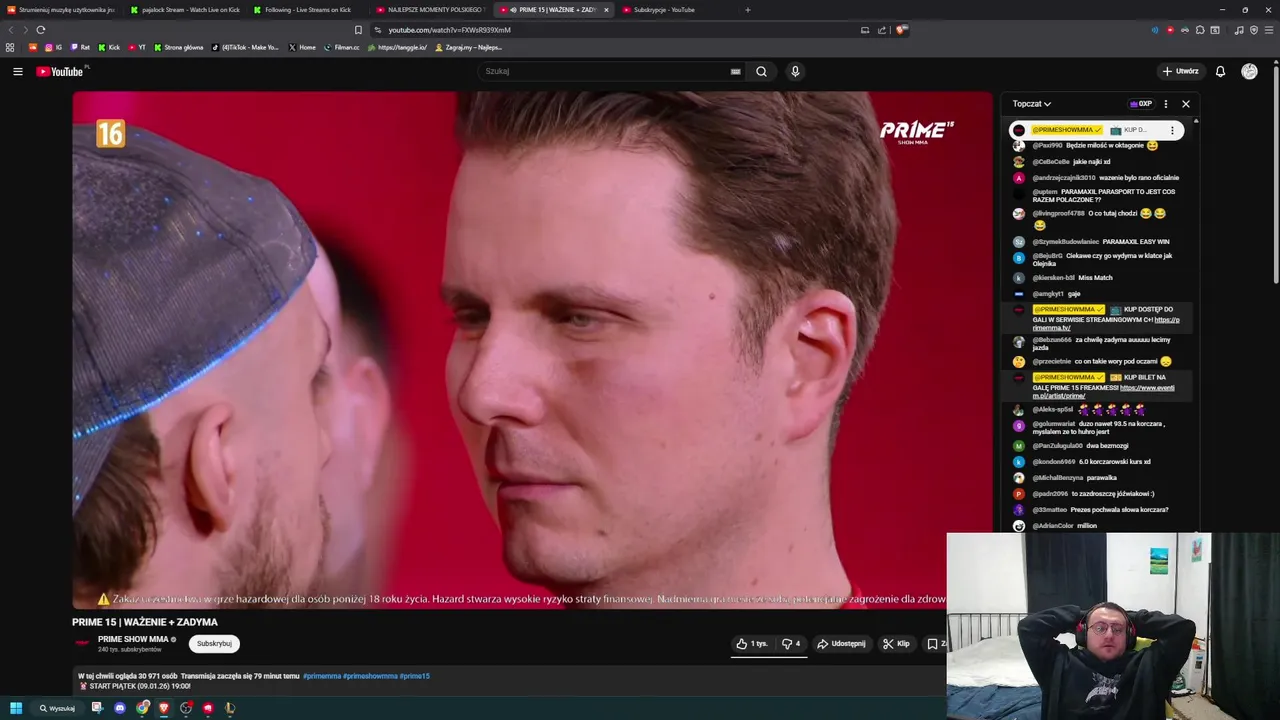The image size is (1280, 720).
Task: Open the PRIME SHOW MMA channel avatar
Action: point(82,643)
